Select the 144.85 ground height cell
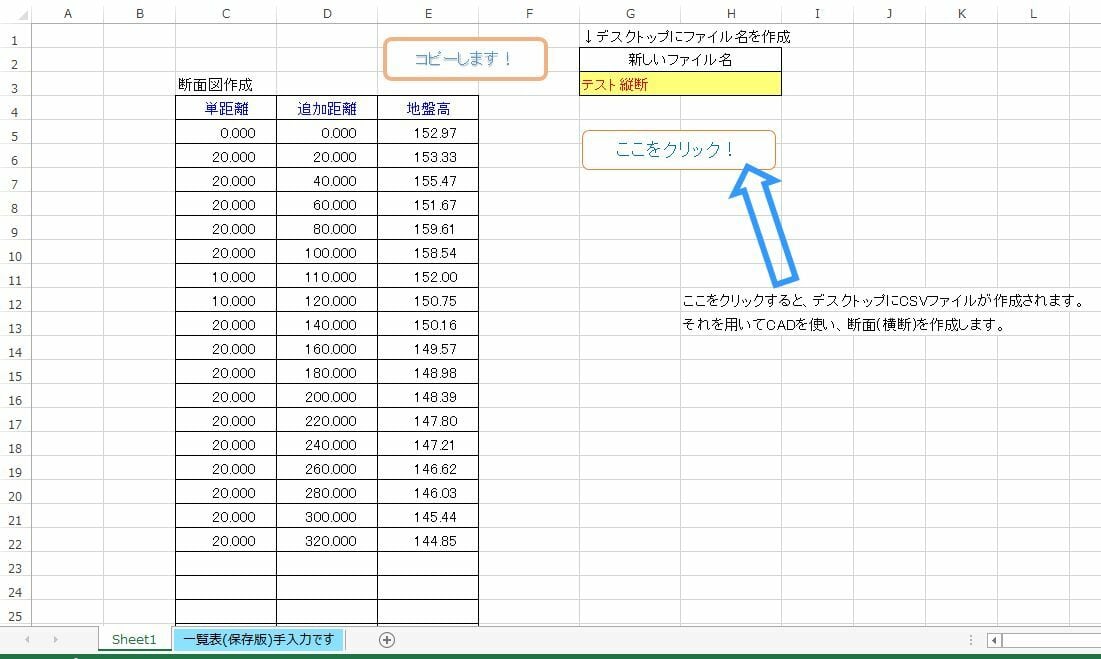The image size is (1101, 659). click(428, 540)
